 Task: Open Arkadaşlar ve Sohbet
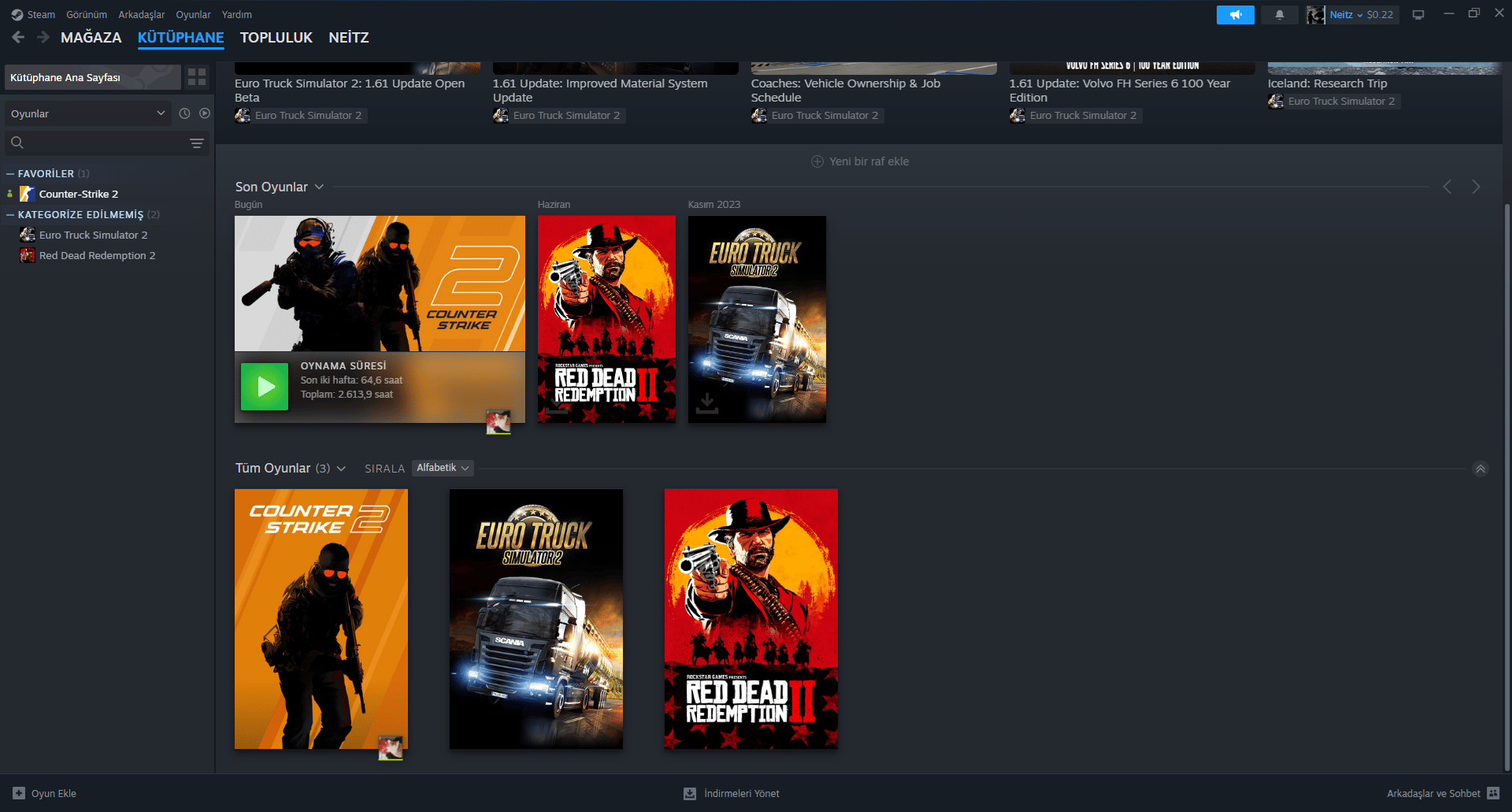click(x=1433, y=793)
